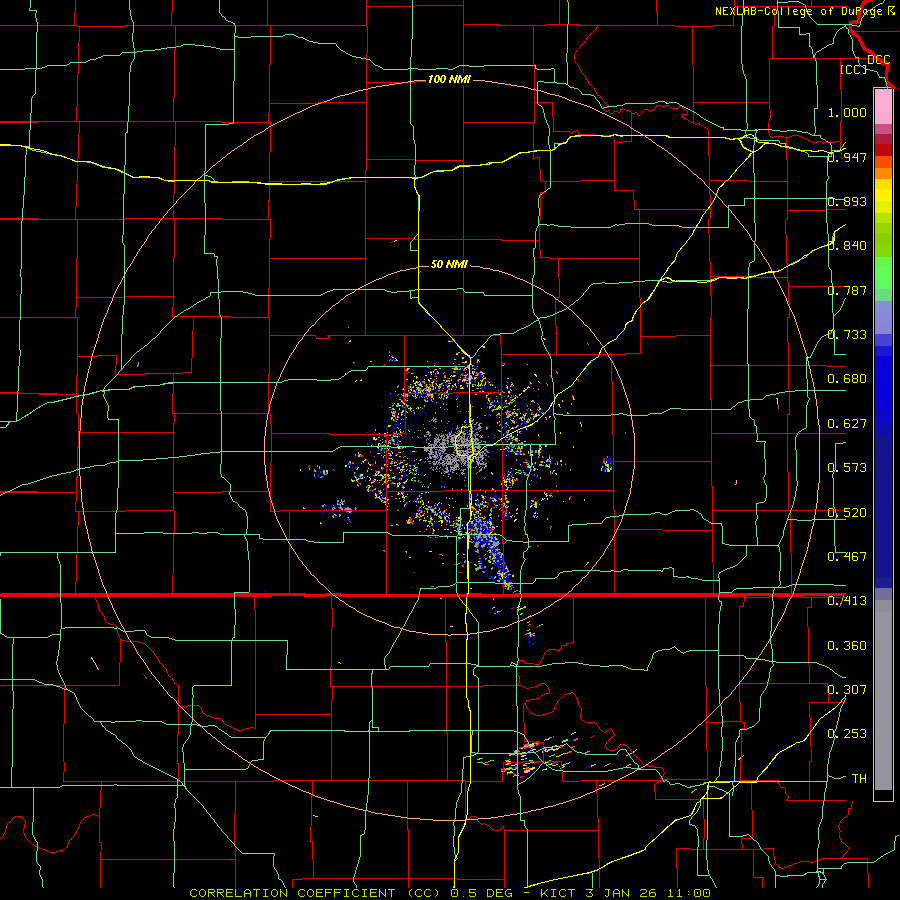Image resolution: width=900 pixels, height=900 pixels.
Task: Select the 0.467 scale label
Action: coord(847,557)
